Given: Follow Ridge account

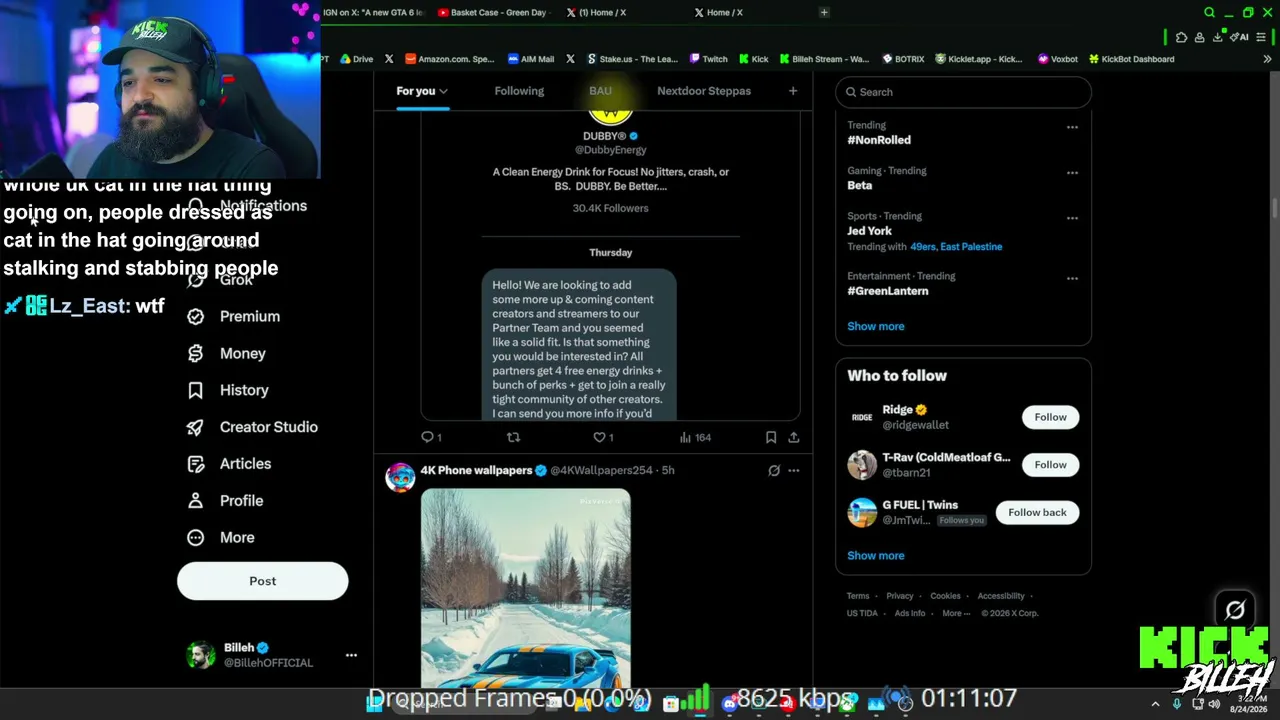Looking at the screenshot, I should click(1050, 417).
